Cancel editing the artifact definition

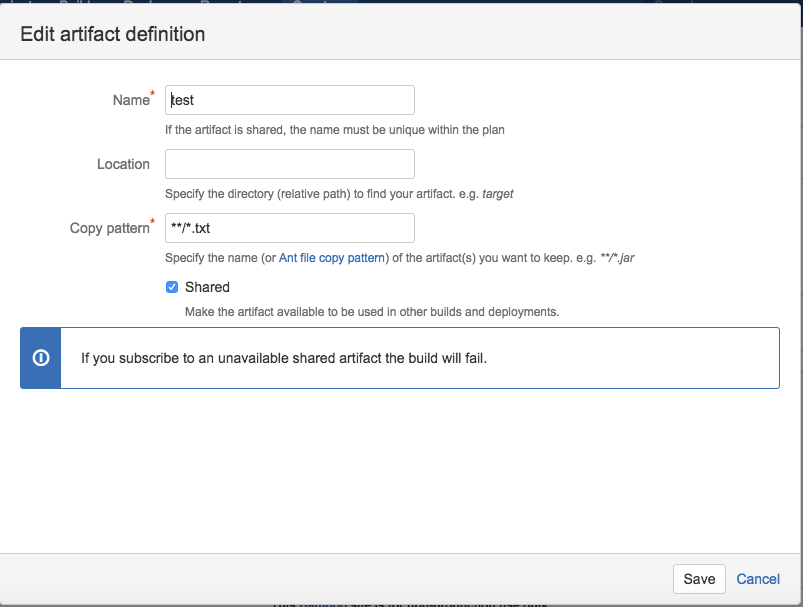click(758, 579)
